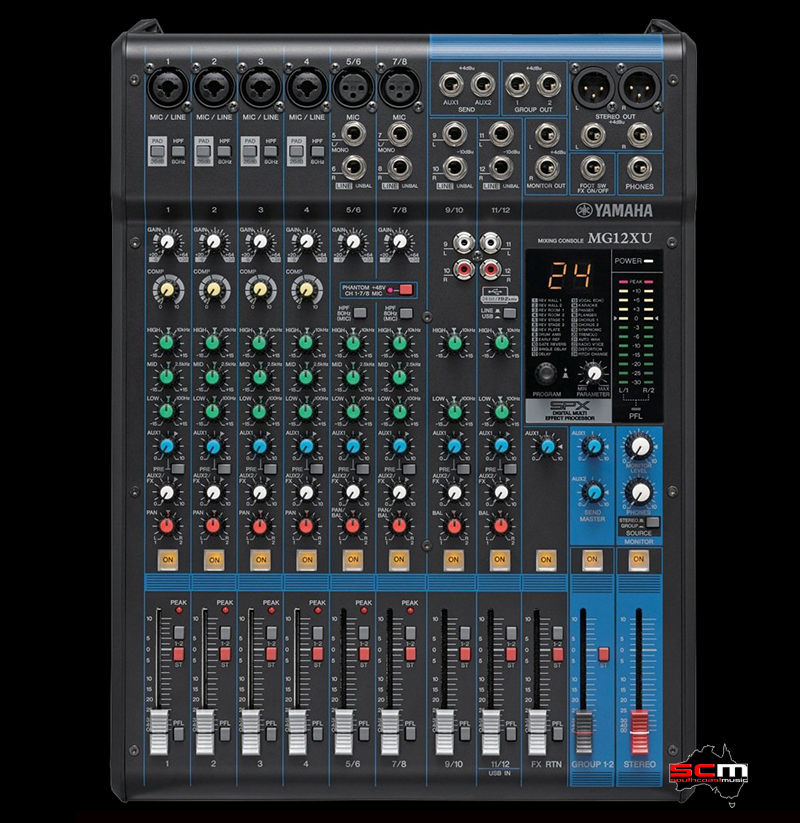Click the channel 5/6 LOW EQ knob
This screenshot has height=823, width=800.
(353, 411)
